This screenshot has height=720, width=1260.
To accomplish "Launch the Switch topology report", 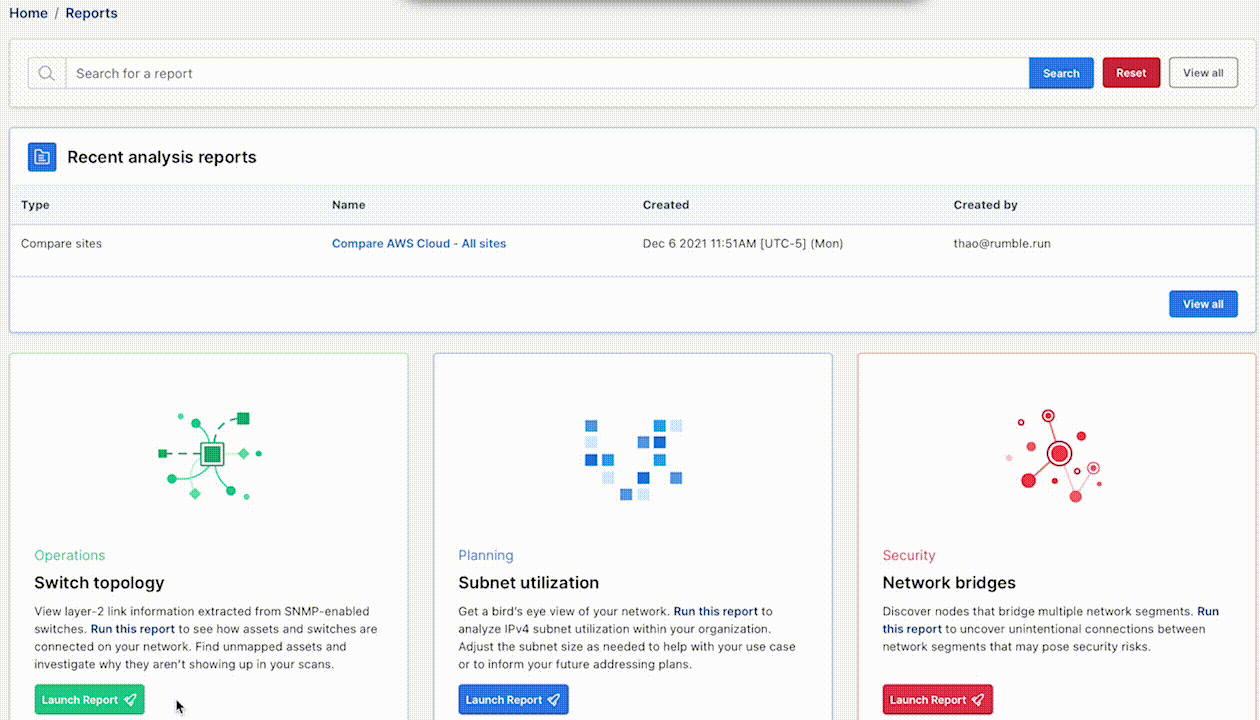I will 89,700.
